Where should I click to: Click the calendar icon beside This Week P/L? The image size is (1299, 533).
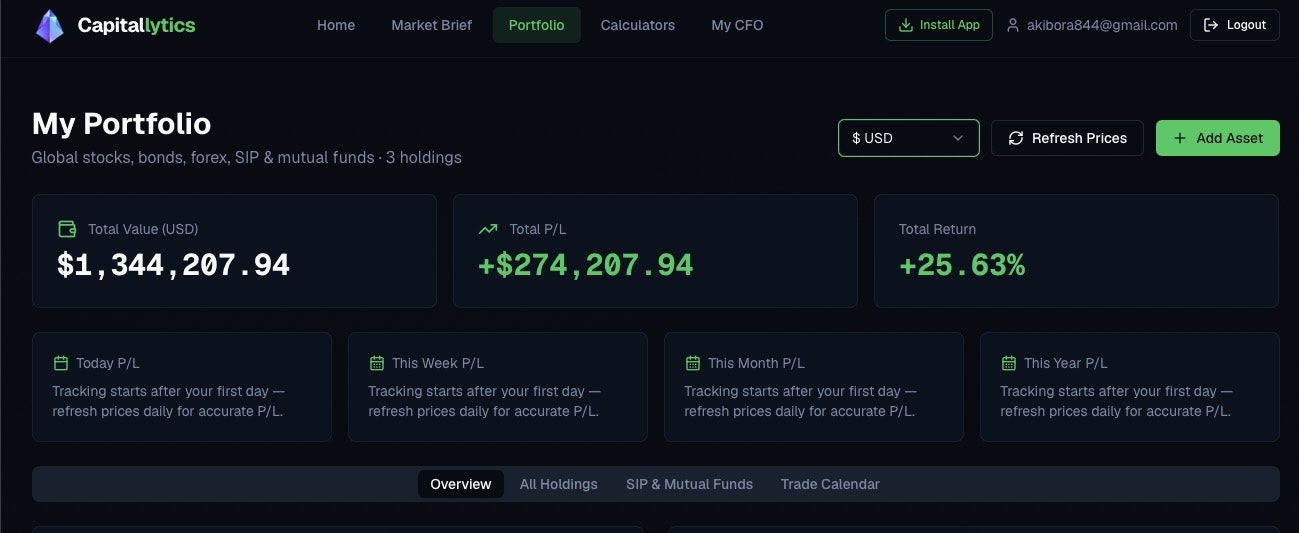[377, 363]
